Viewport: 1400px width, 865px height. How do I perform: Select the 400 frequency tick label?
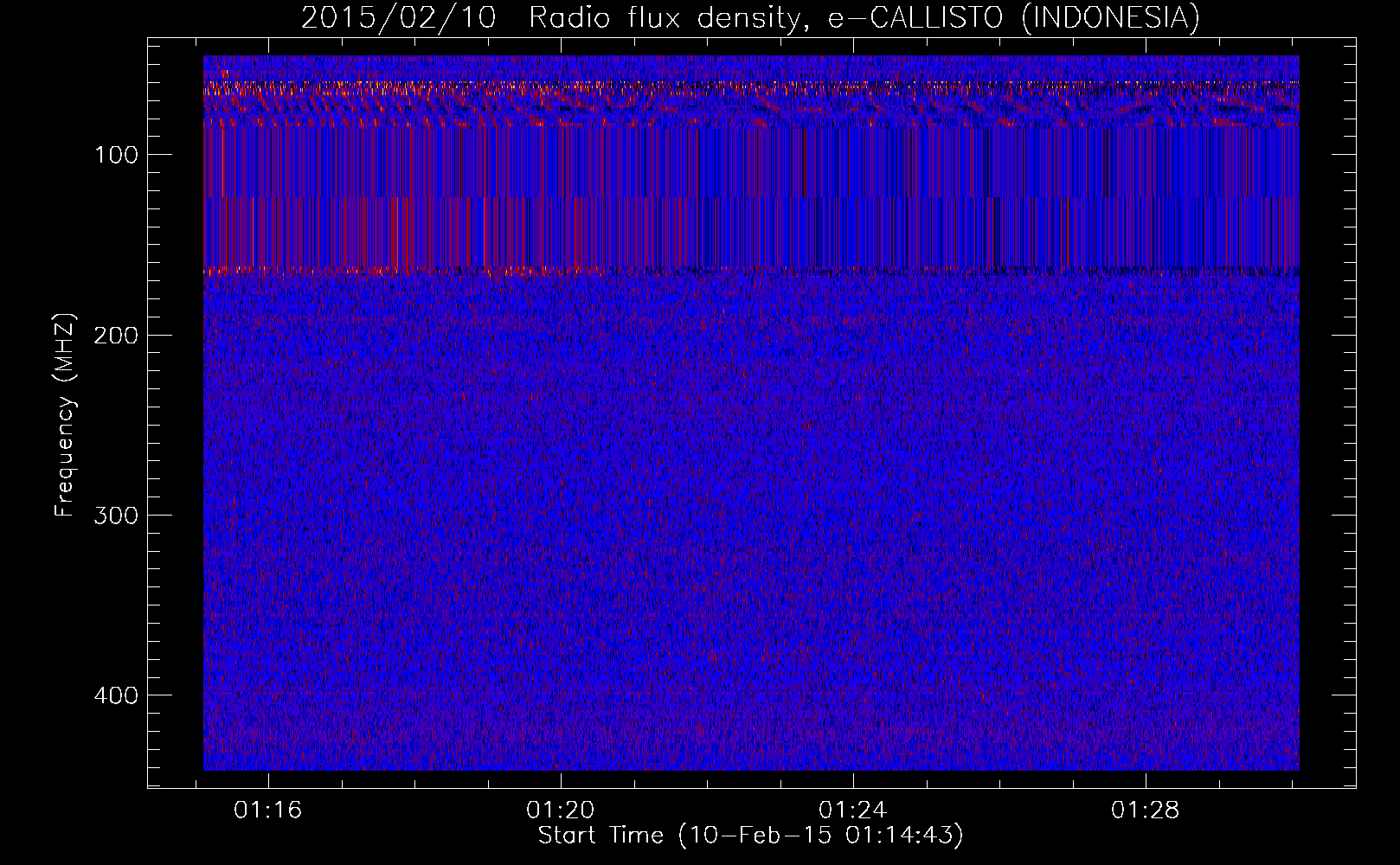click(115, 696)
